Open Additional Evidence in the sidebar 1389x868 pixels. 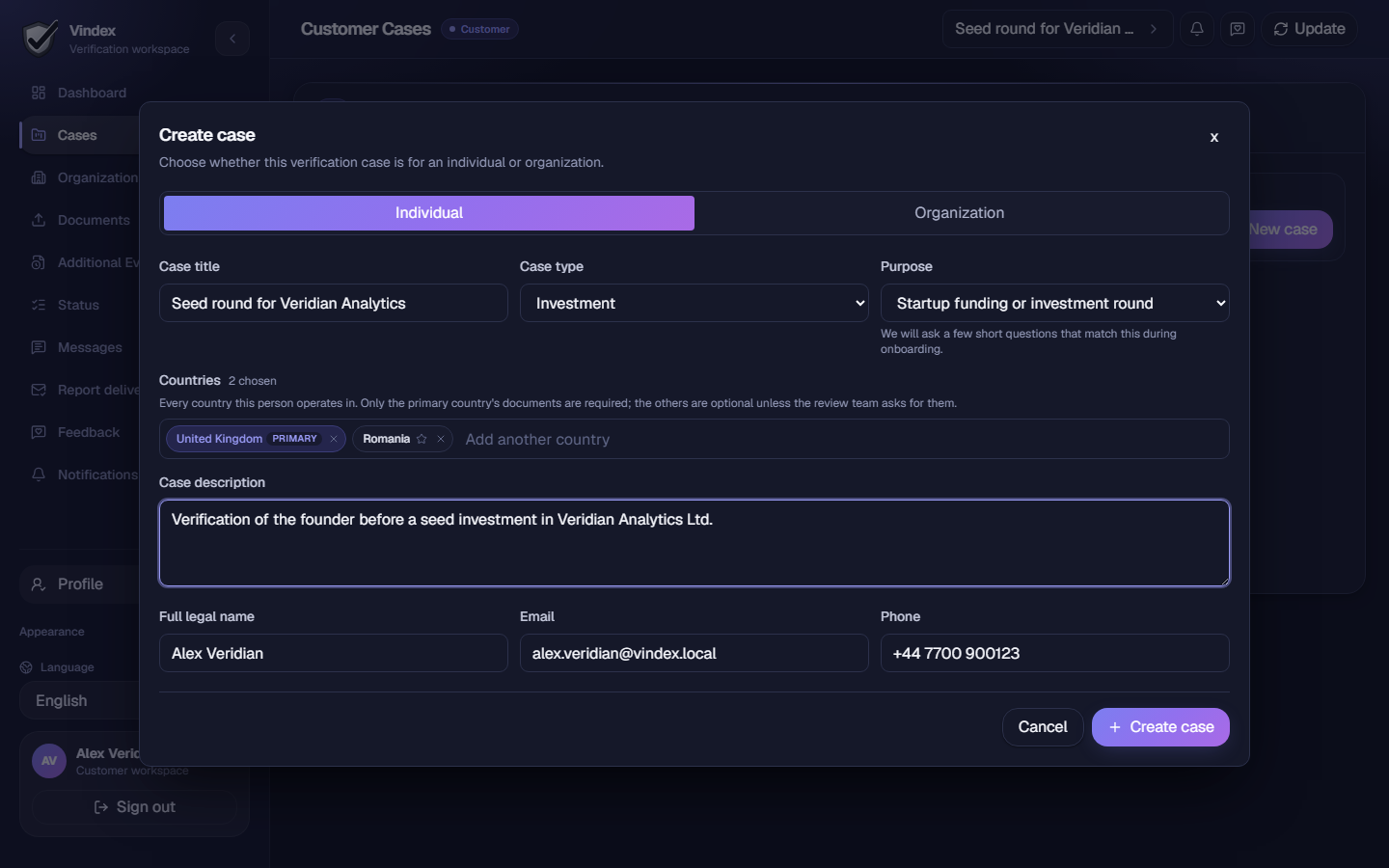(79, 262)
